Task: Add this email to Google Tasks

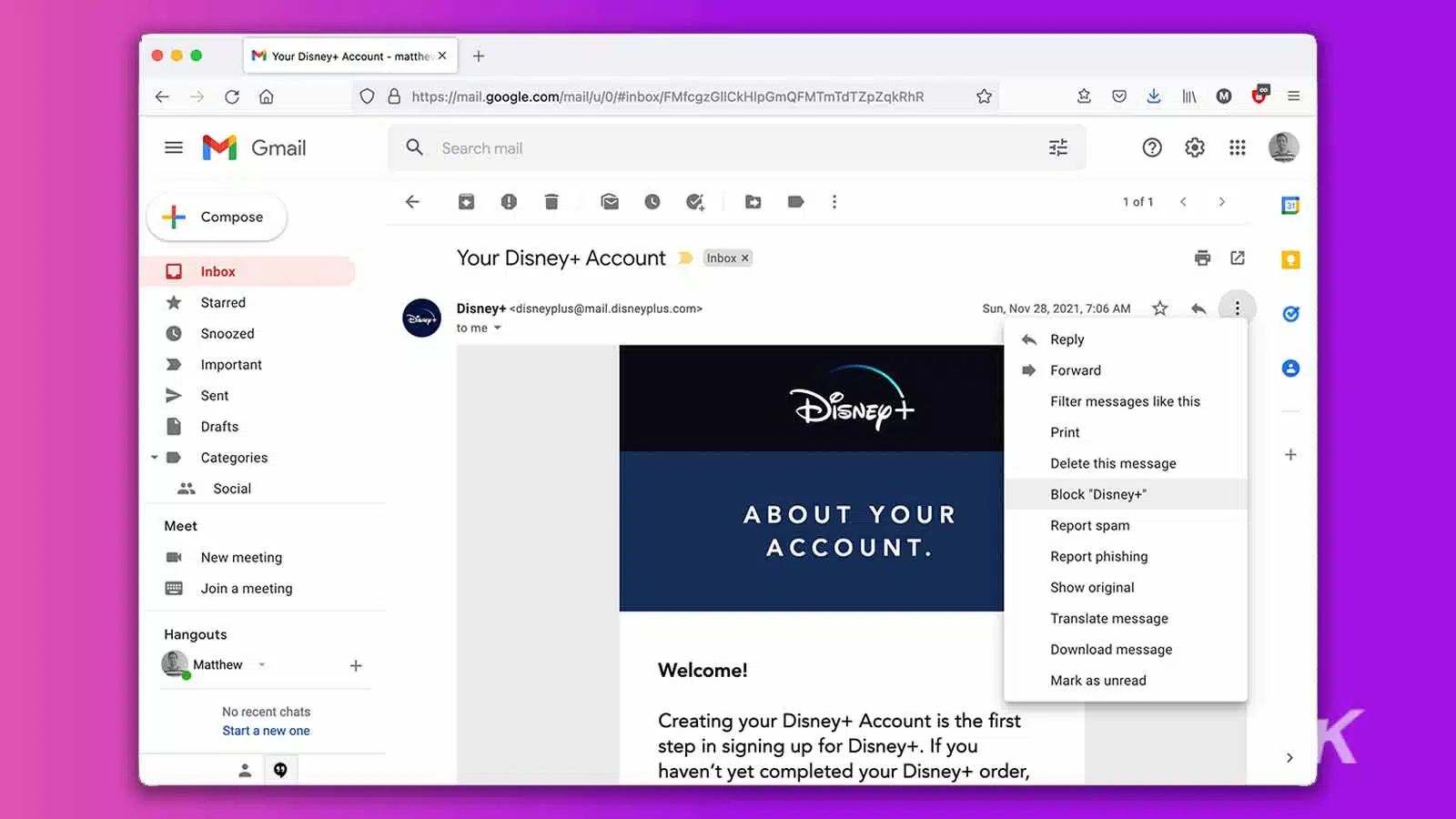Action: [x=695, y=202]
